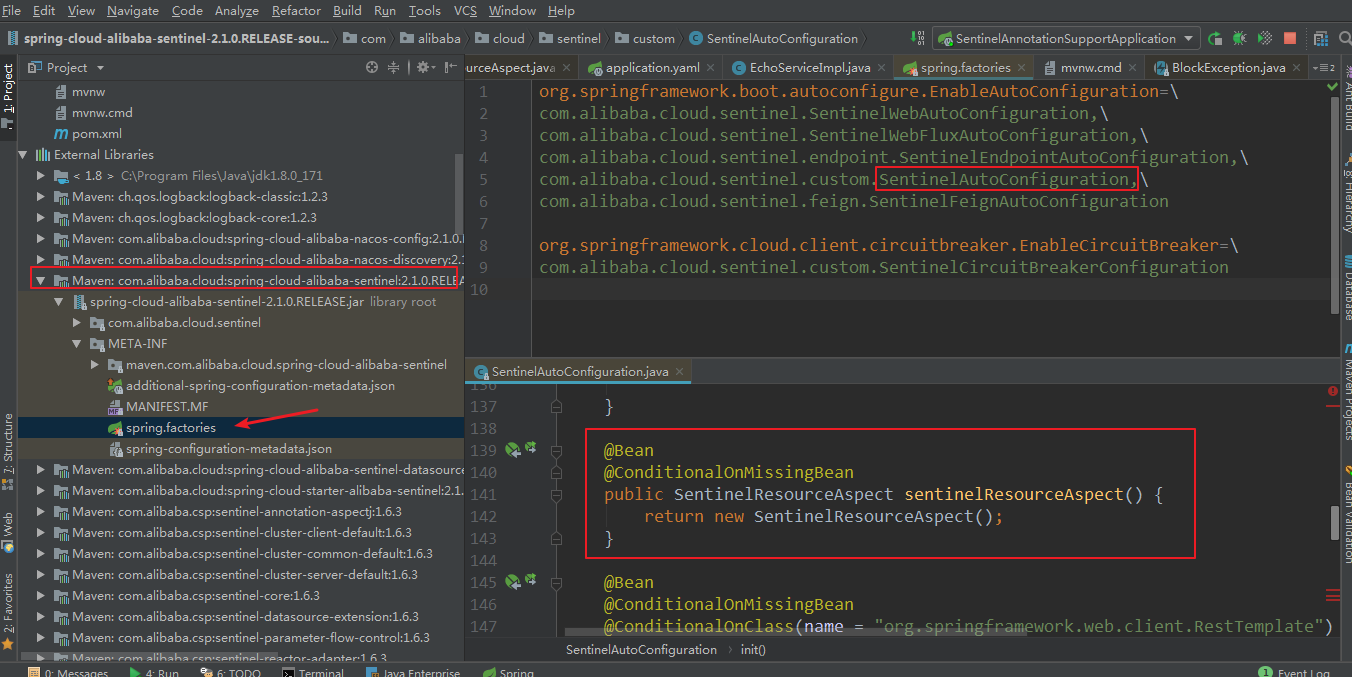This screenshot has height=677, width=1352.
Task: Collapse the sentinelResourceAspect method fold marker
Action: pyautogui.click(x=554, y=495)
